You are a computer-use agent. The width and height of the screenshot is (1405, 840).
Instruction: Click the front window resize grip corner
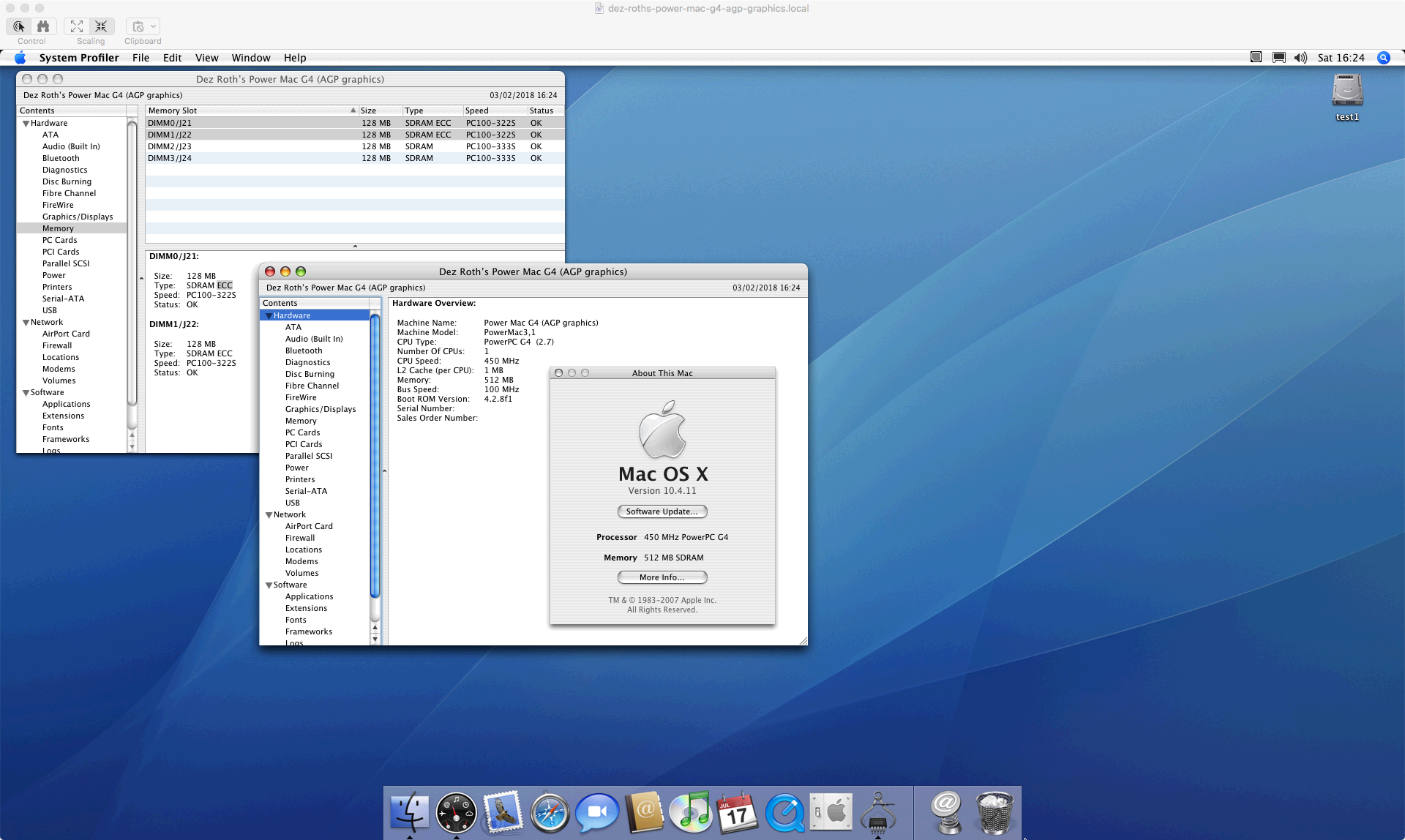[x=803, y=640]
